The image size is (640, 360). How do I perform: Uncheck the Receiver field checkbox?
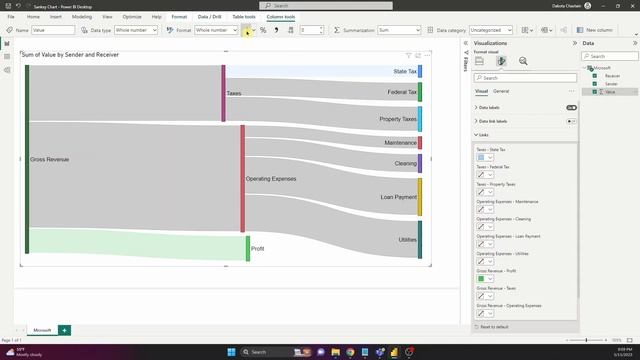click(595, 76)
